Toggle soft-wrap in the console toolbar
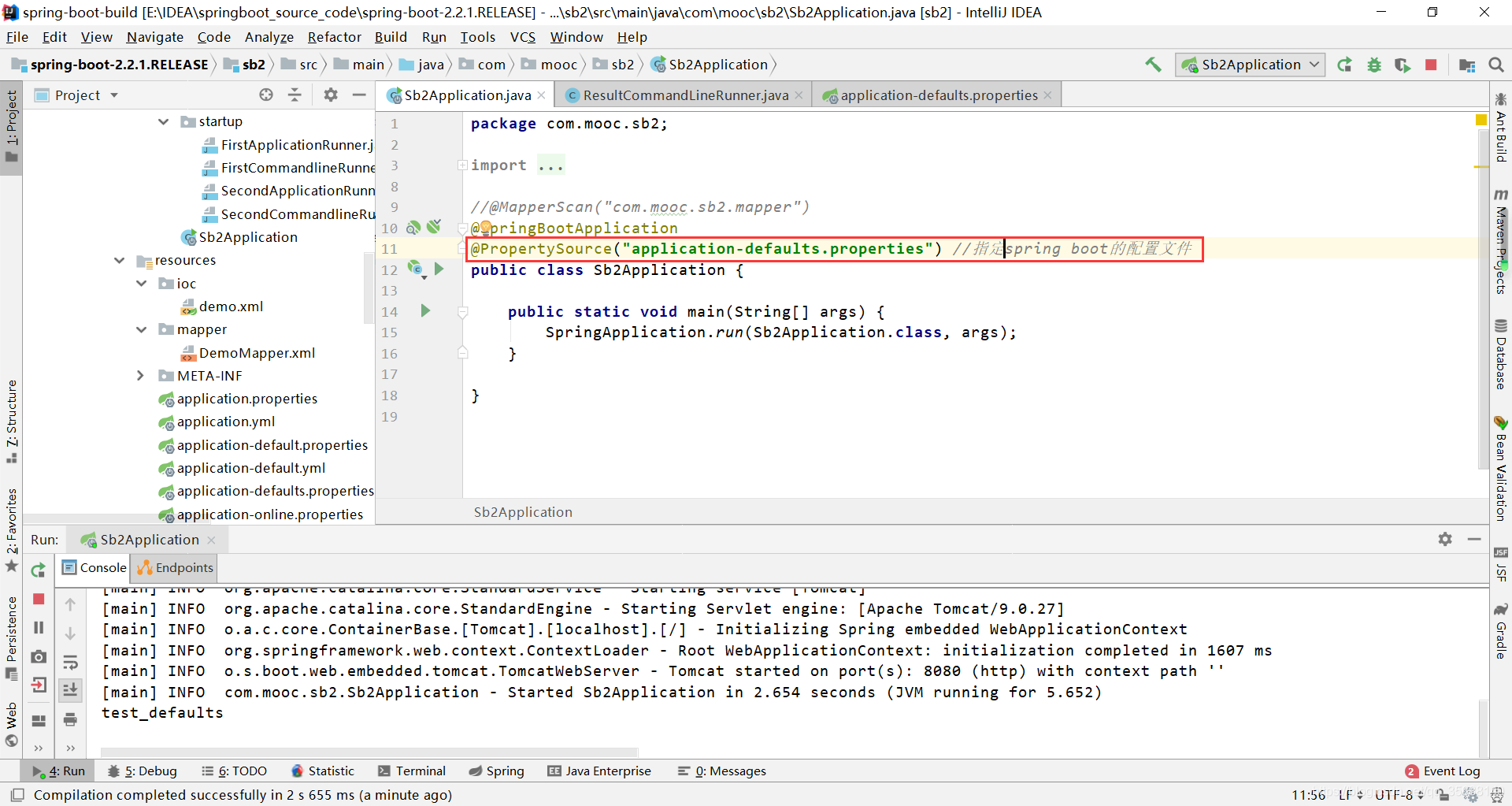 click(70, 662)
